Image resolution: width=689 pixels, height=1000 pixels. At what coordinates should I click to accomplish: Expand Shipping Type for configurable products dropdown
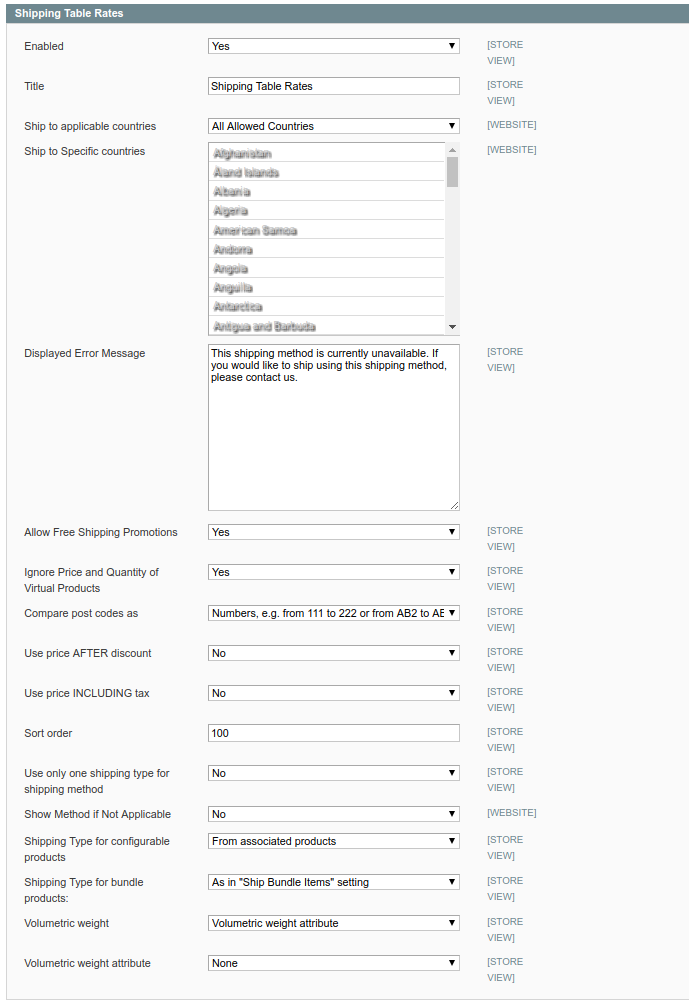click(333, 841)
